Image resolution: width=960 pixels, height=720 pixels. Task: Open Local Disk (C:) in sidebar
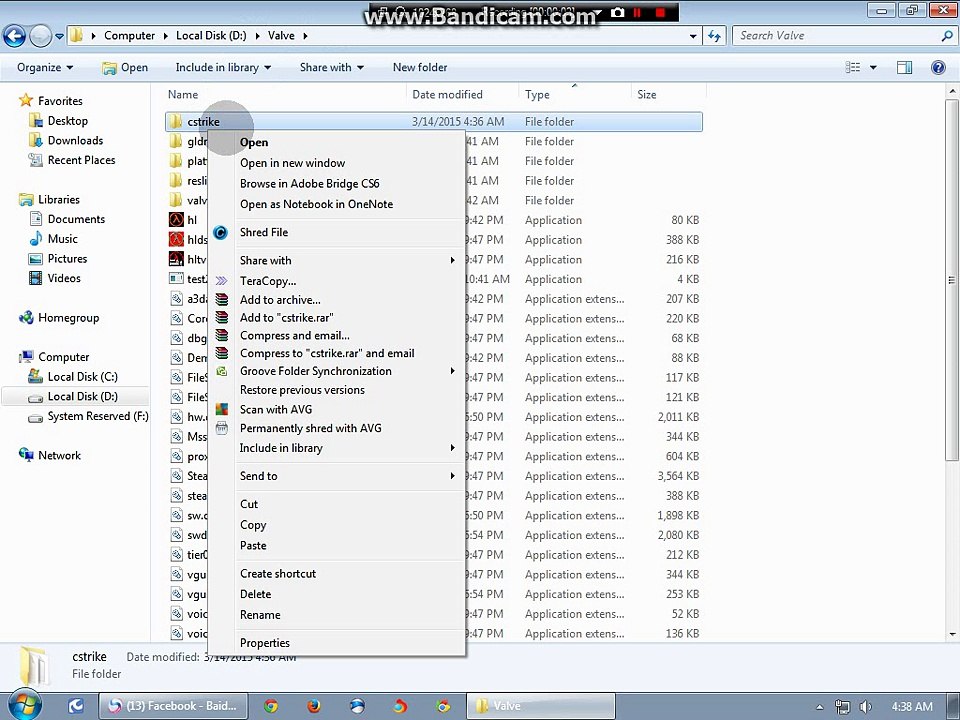82,377
